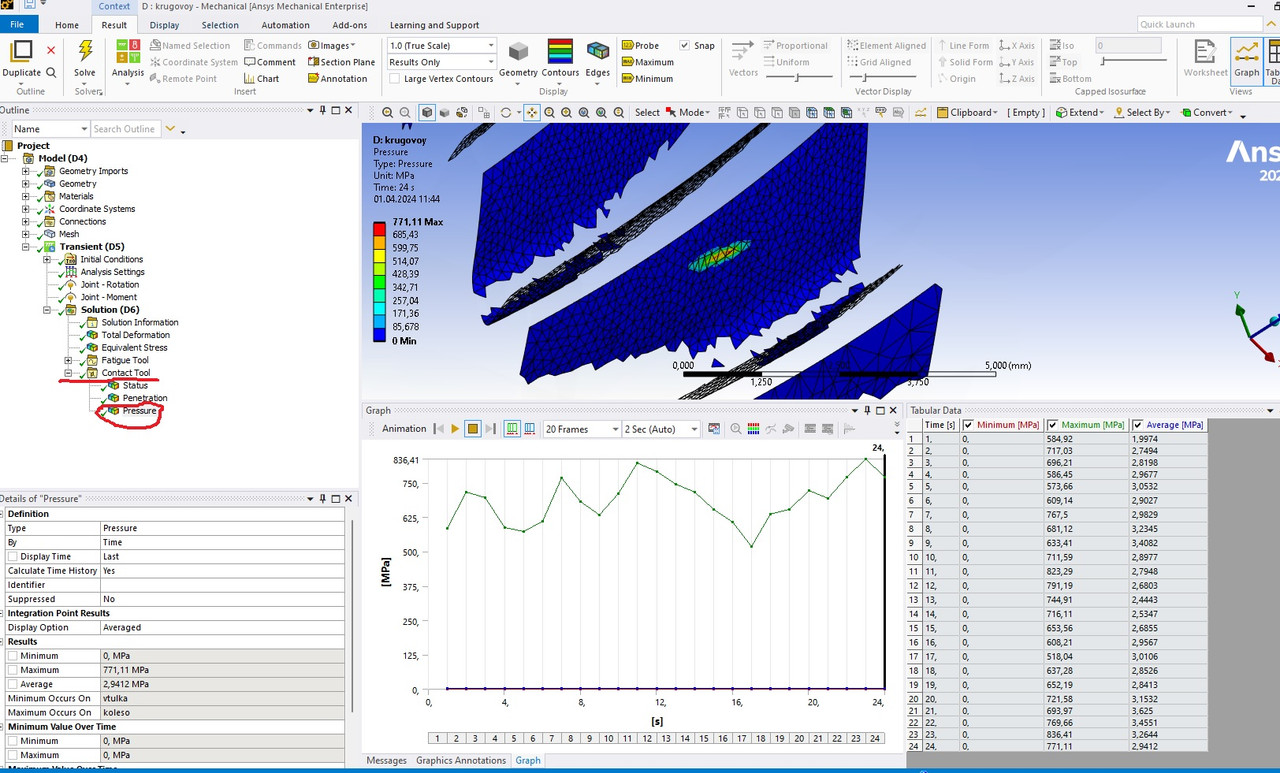
Task: Insert a Comment
Action: point(269,62)
